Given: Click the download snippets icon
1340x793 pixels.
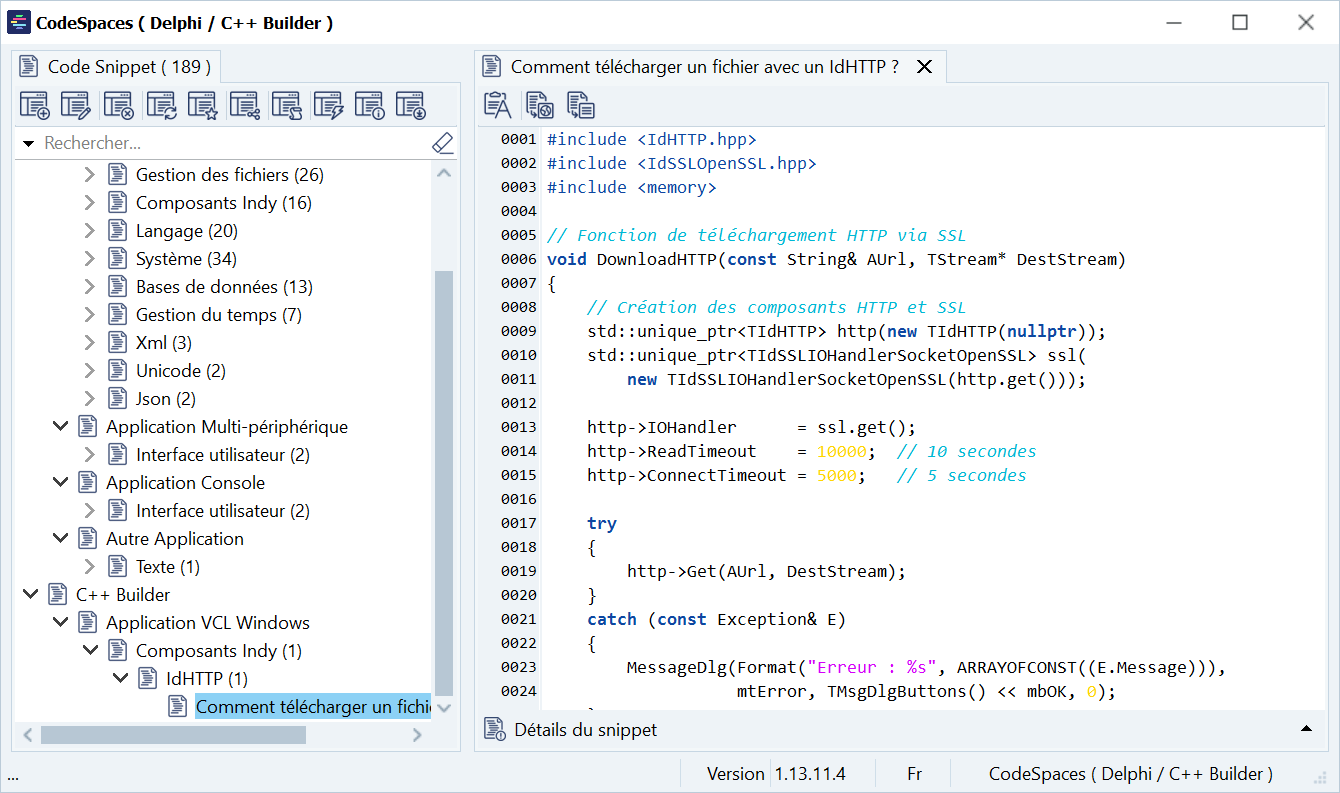Looking at the screenshot, I should tap(410, 105).
